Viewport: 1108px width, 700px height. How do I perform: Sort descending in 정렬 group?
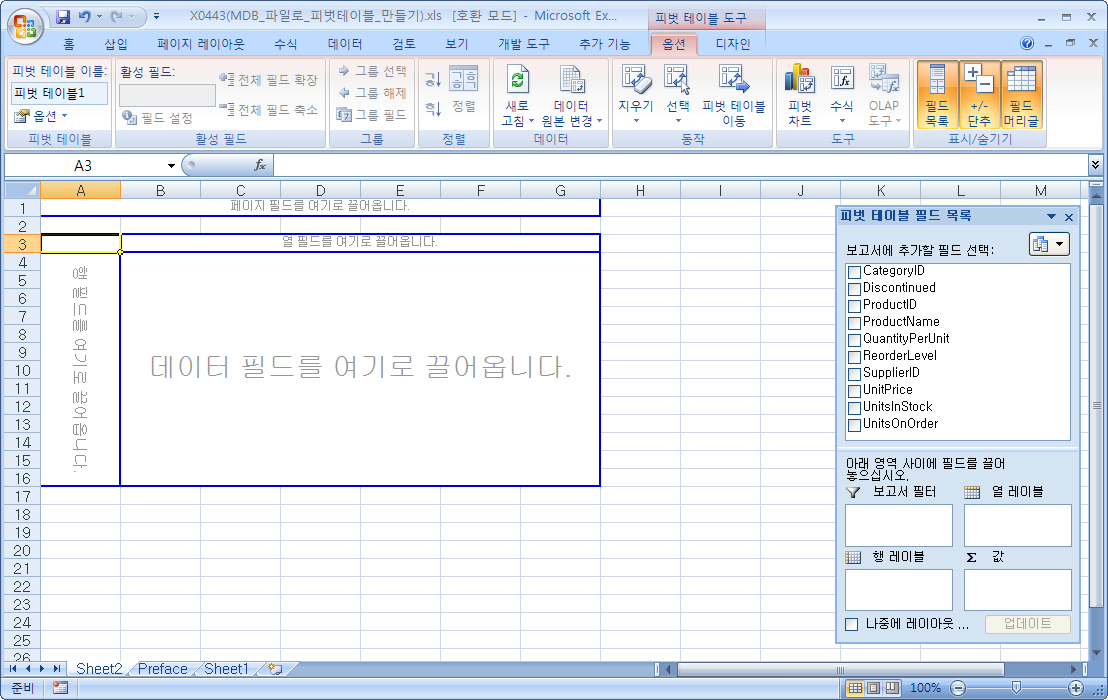point(432,108)
